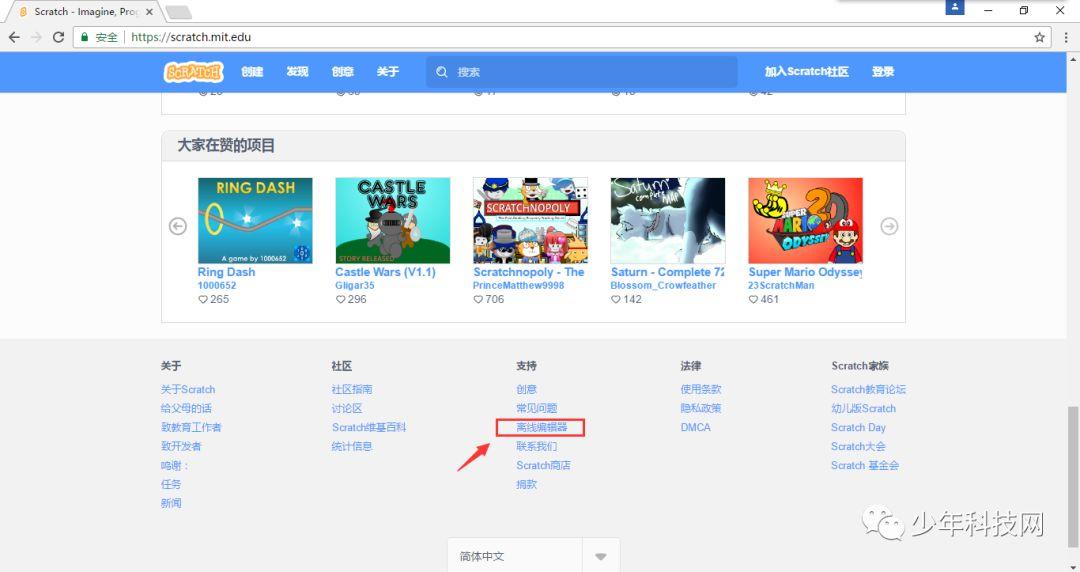
Task: Click the heart icon showing 296 loves
Action: (340, 300)
